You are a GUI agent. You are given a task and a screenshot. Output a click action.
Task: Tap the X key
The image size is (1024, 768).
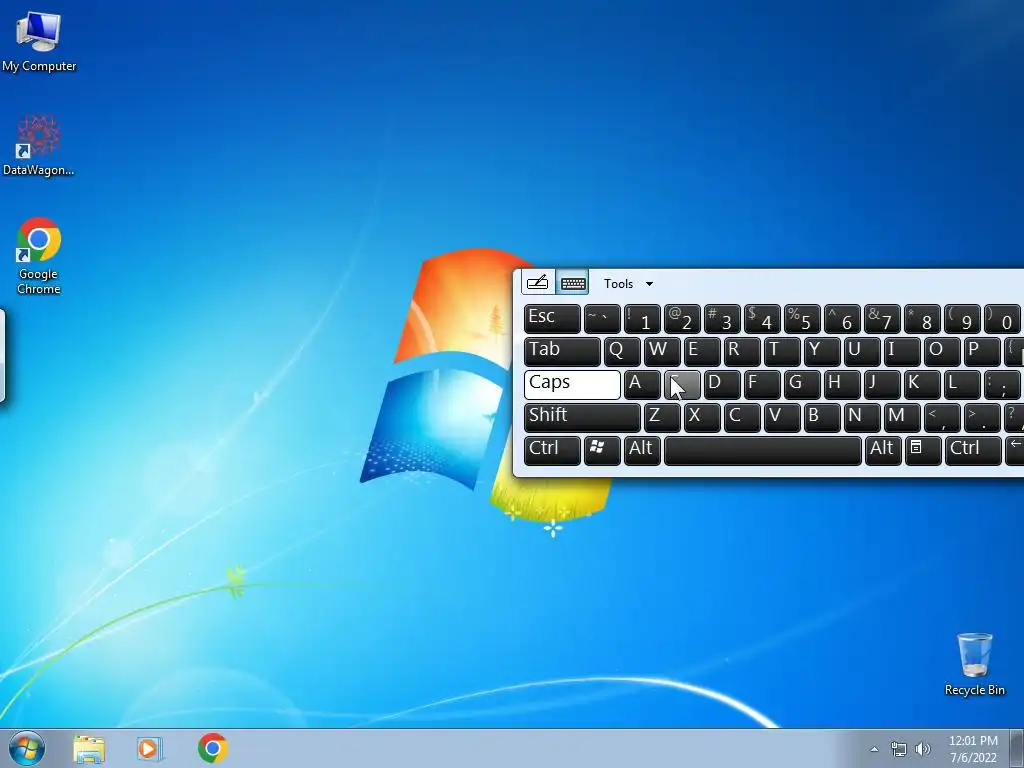pos(702,417)
